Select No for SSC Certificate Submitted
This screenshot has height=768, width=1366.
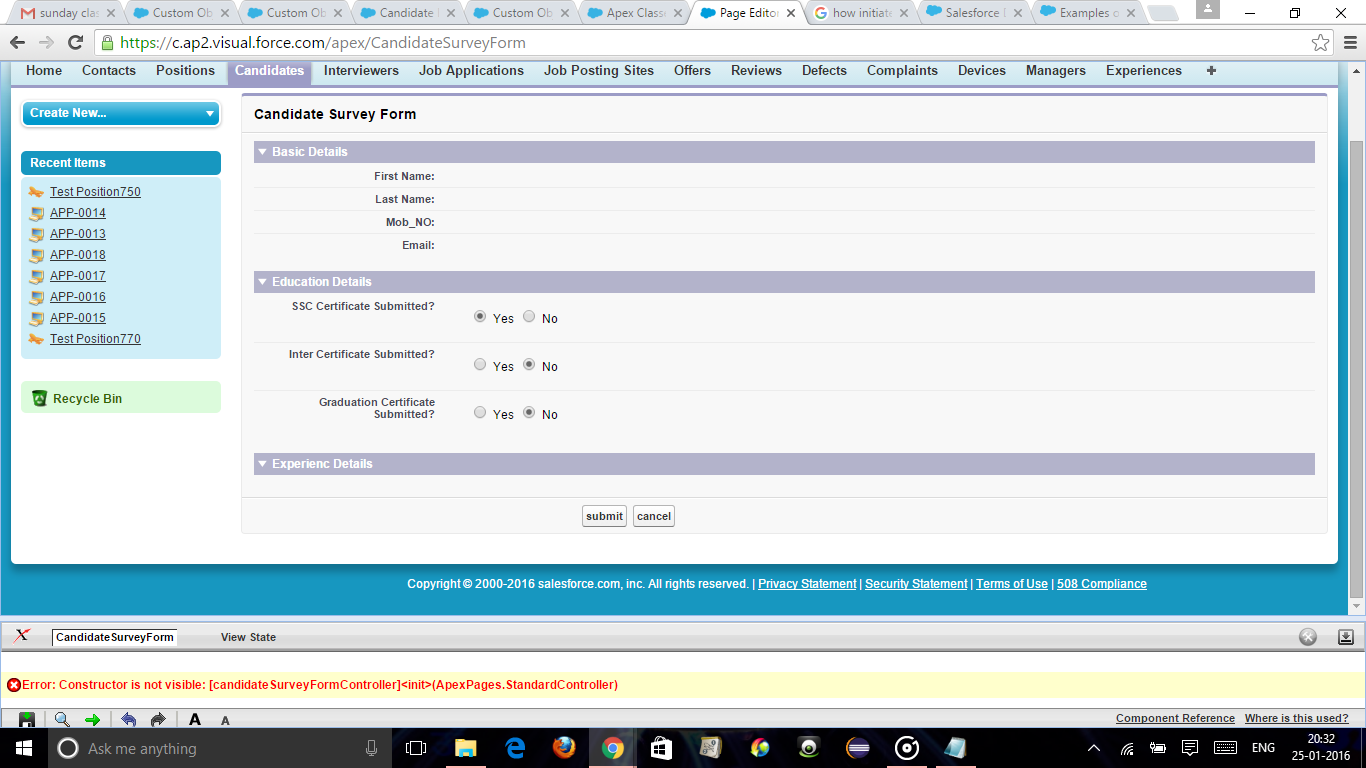[x=529, y=316]
